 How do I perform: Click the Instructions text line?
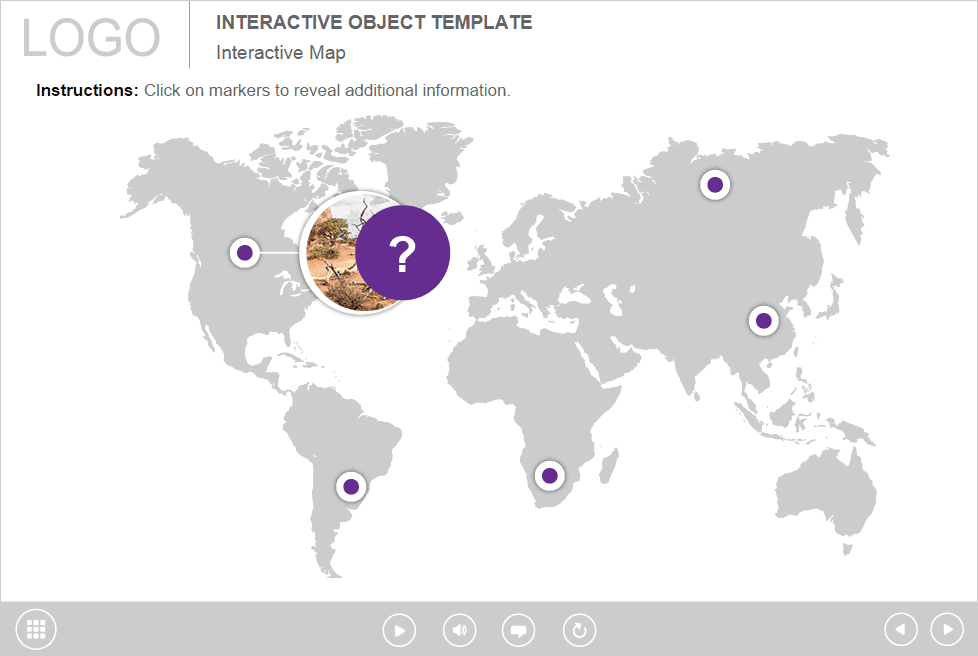pyautogui.click(x=273, y=90)
